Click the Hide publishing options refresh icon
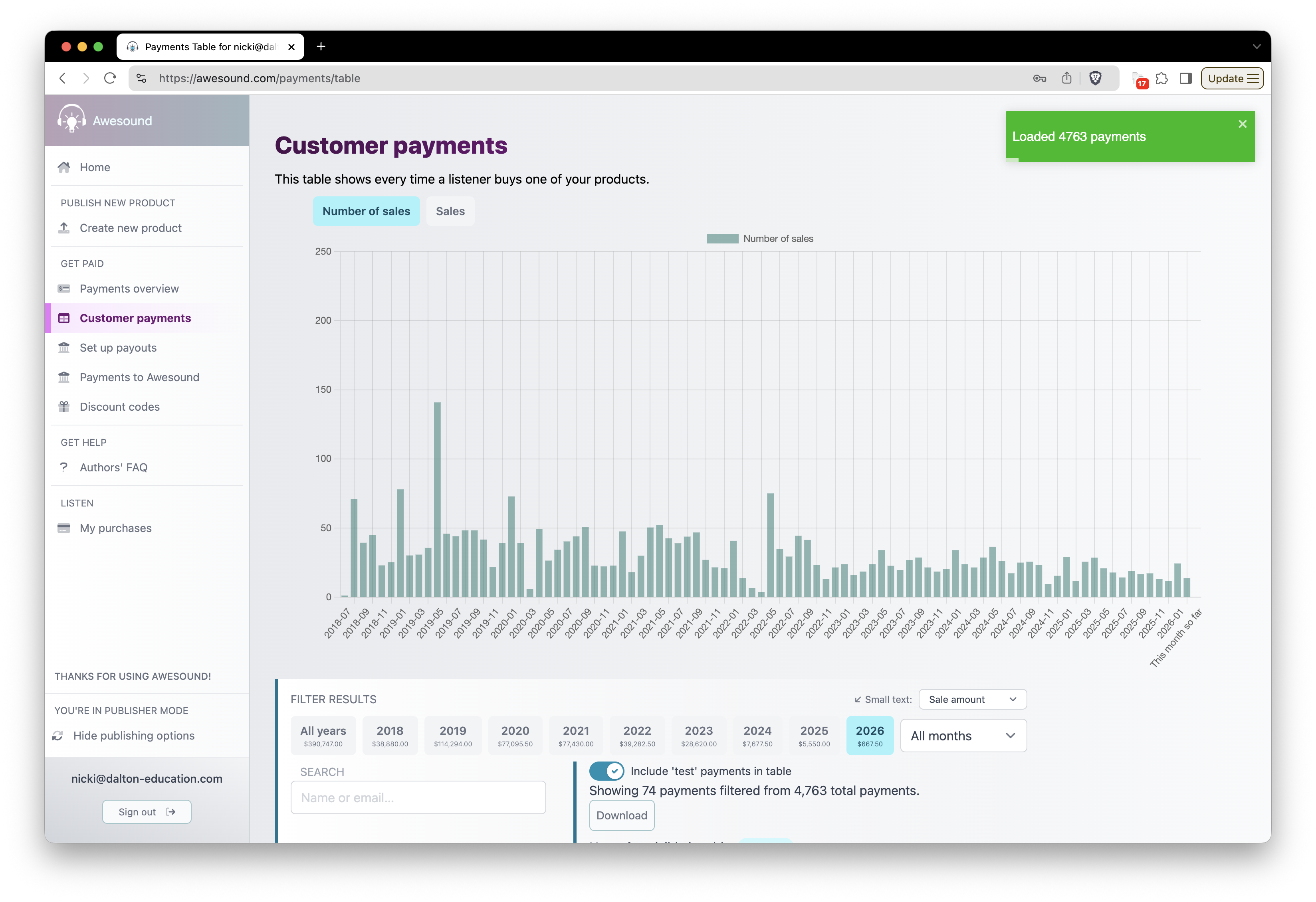 pos(58,735)
